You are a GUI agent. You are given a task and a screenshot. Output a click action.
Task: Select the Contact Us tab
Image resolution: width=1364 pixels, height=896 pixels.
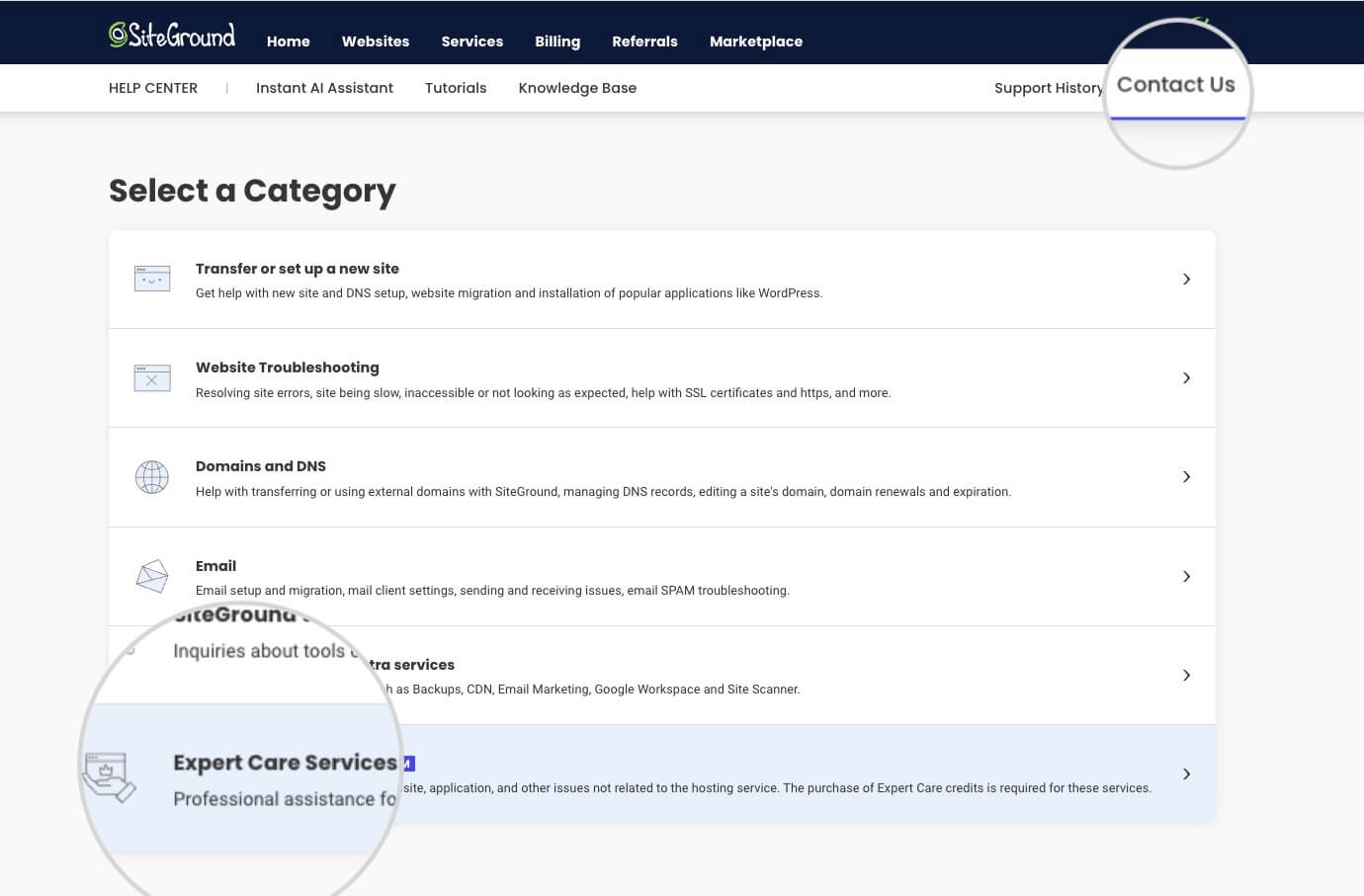tap(1176, 85)
